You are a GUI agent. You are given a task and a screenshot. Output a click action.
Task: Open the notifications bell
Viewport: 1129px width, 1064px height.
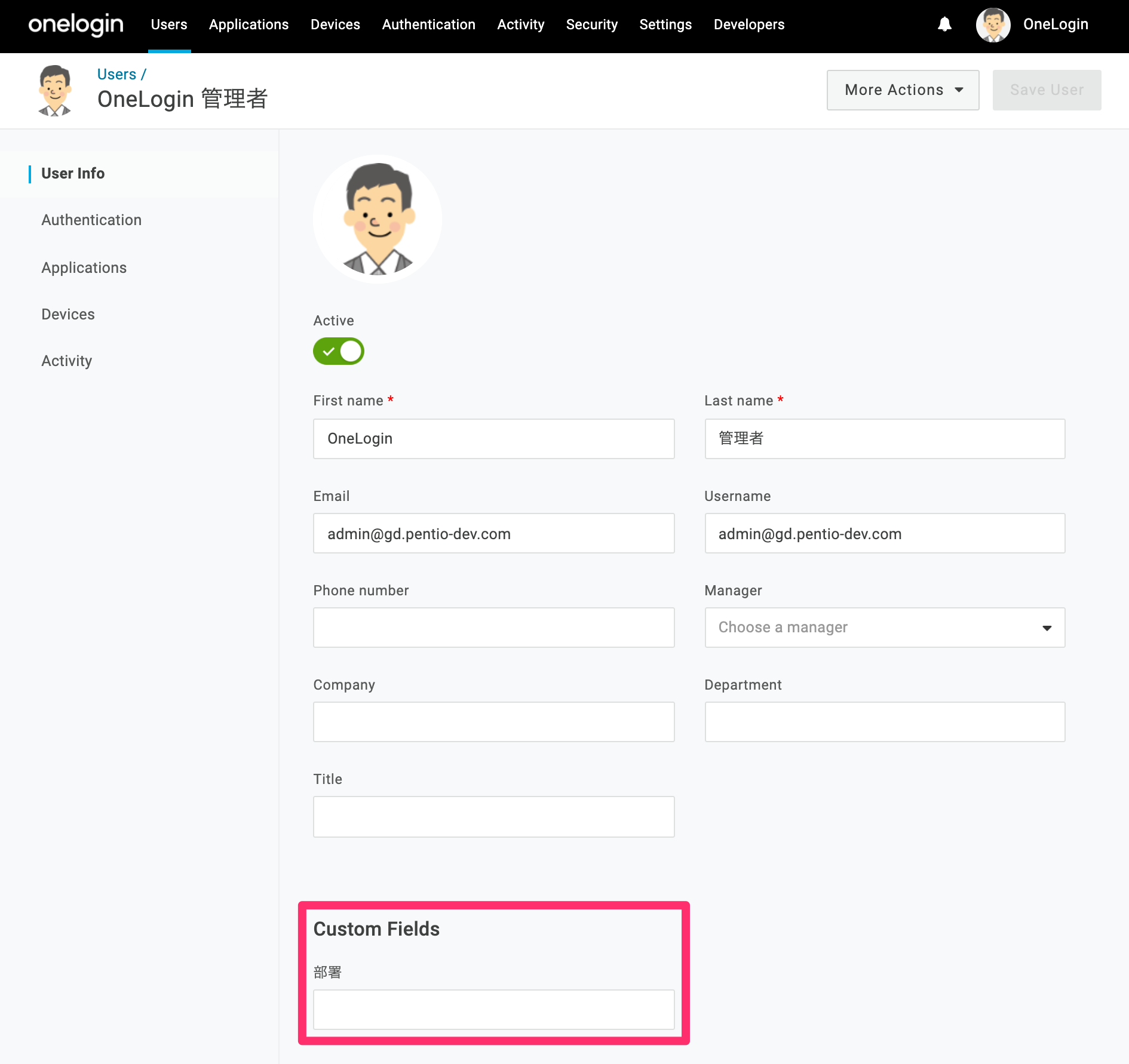tap(944, 24)
